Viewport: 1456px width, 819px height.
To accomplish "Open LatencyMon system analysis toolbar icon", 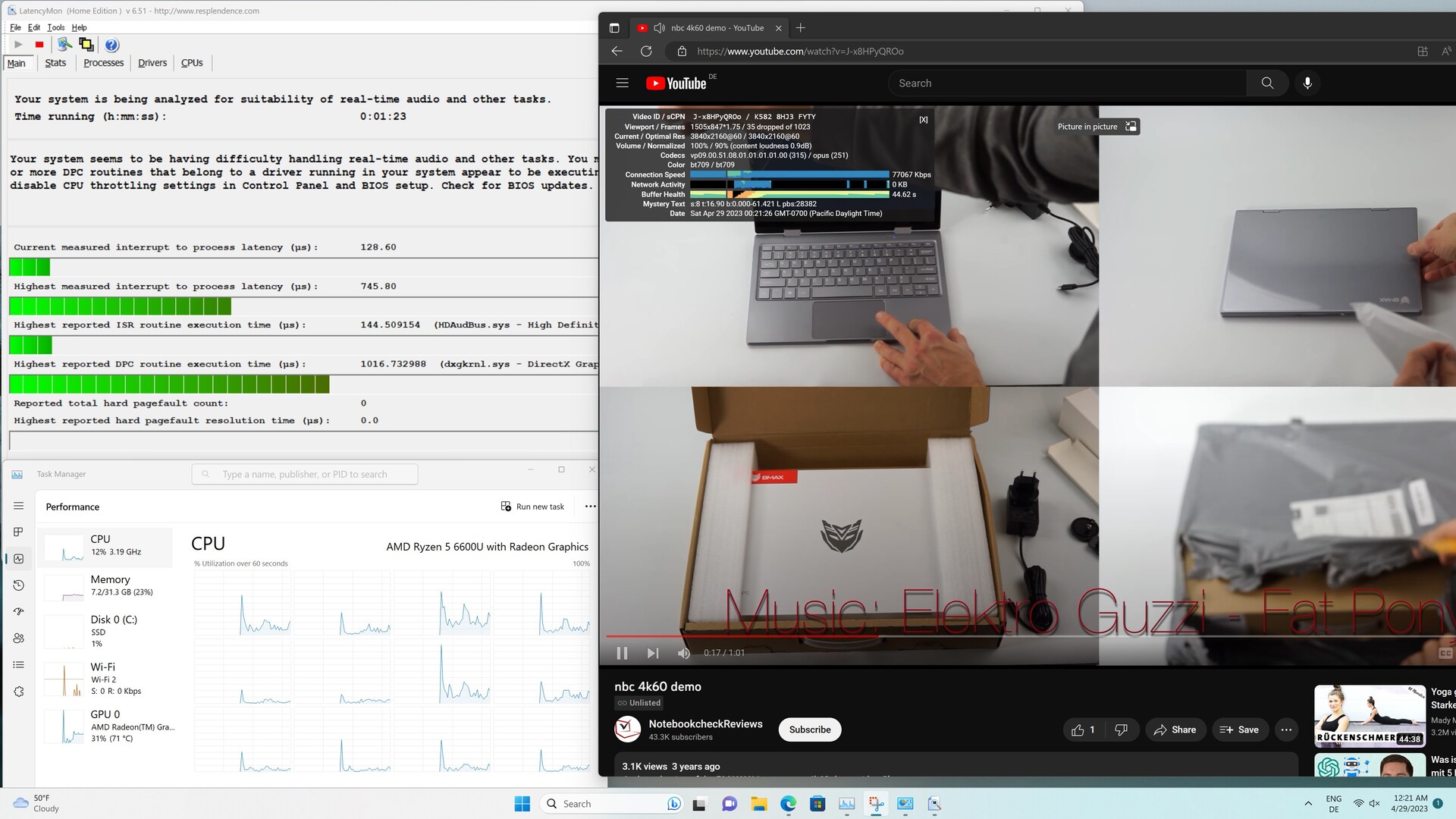I will pos(64,45).
